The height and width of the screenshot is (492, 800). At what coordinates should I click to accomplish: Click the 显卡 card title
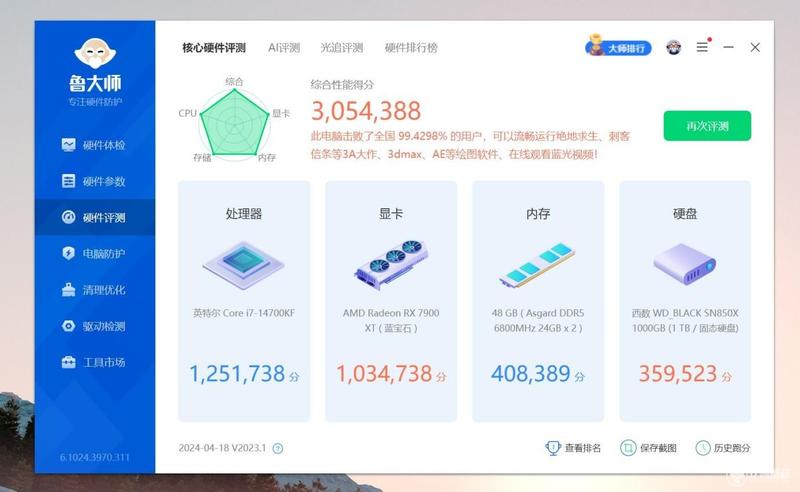(x=391, y=213)
